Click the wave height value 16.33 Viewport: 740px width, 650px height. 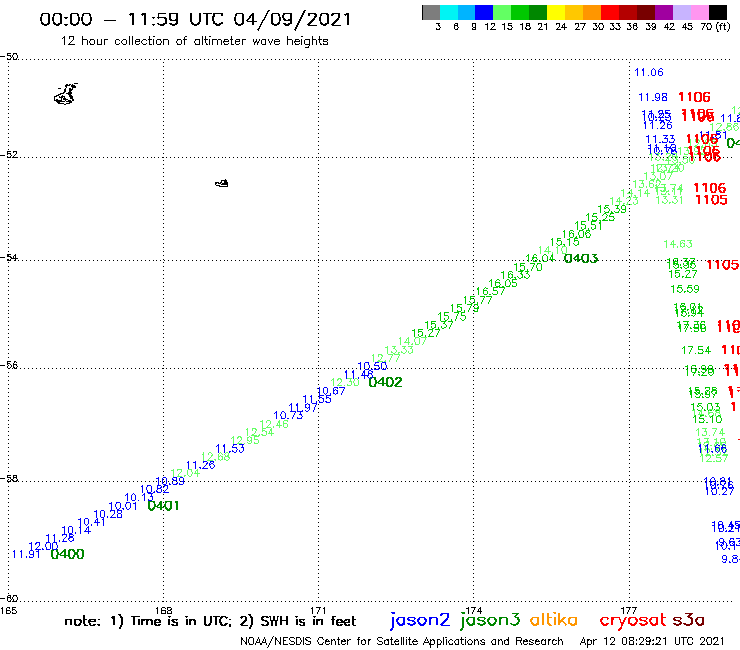(x=515, y=275)
